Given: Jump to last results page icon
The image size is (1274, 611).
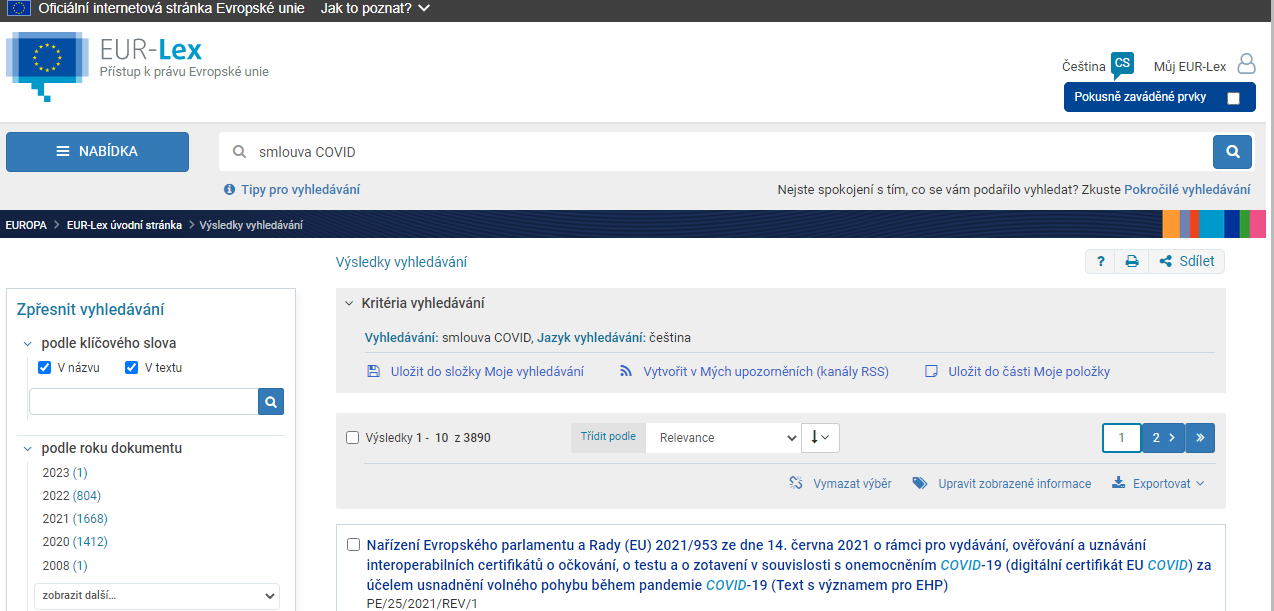Looking at the screenshot, I should tap(1200, 438).
